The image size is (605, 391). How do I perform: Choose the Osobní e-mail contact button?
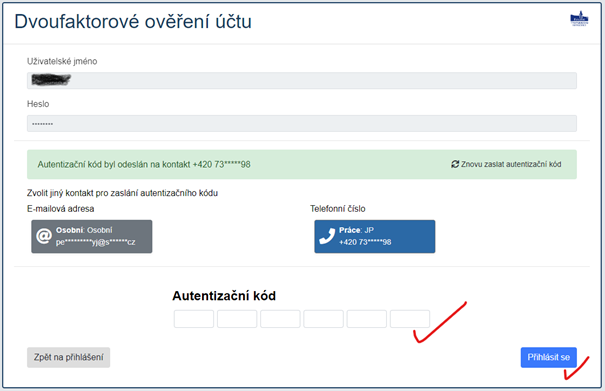[92, 236]
